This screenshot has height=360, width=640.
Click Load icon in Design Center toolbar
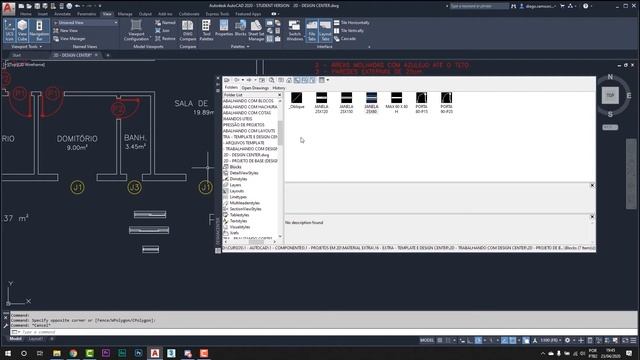pos(227,80)
